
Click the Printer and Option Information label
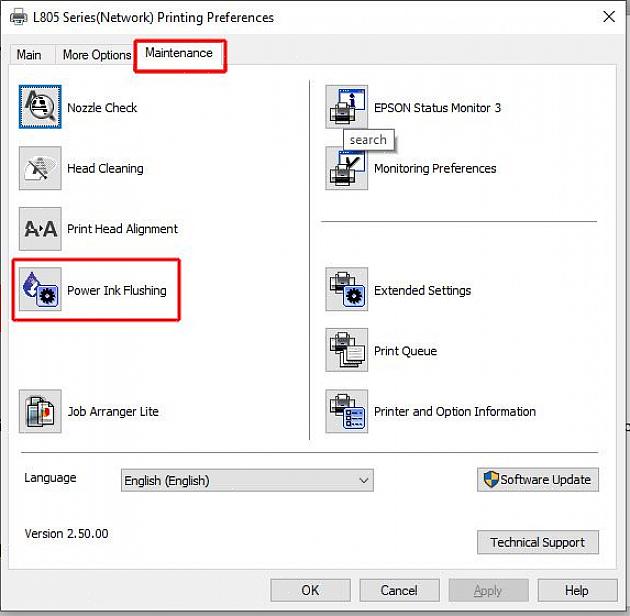tap(455, 411)
